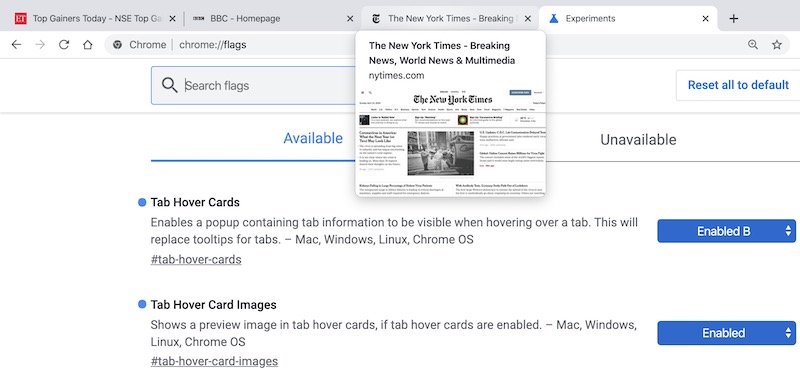Click the blue dot beside Tab Hover Card Images

(x=142, y=305)
